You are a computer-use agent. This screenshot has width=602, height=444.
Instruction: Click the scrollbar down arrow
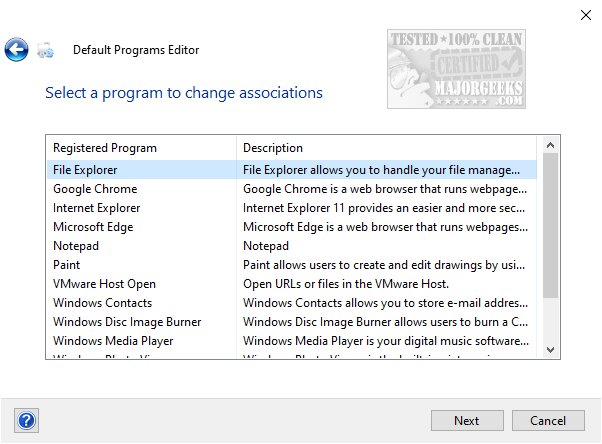pyautogui.click(x=550, y=350)
